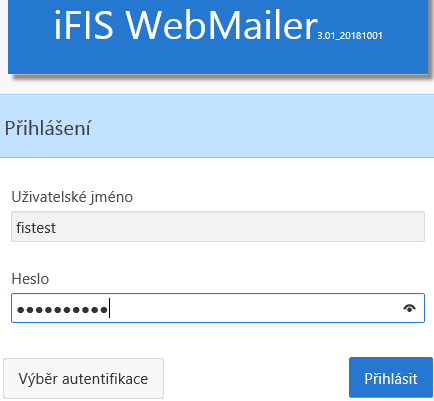The height and width of the screenshot is (401, 434).
Task: Click the masked password dots
Action: (62, 310)
